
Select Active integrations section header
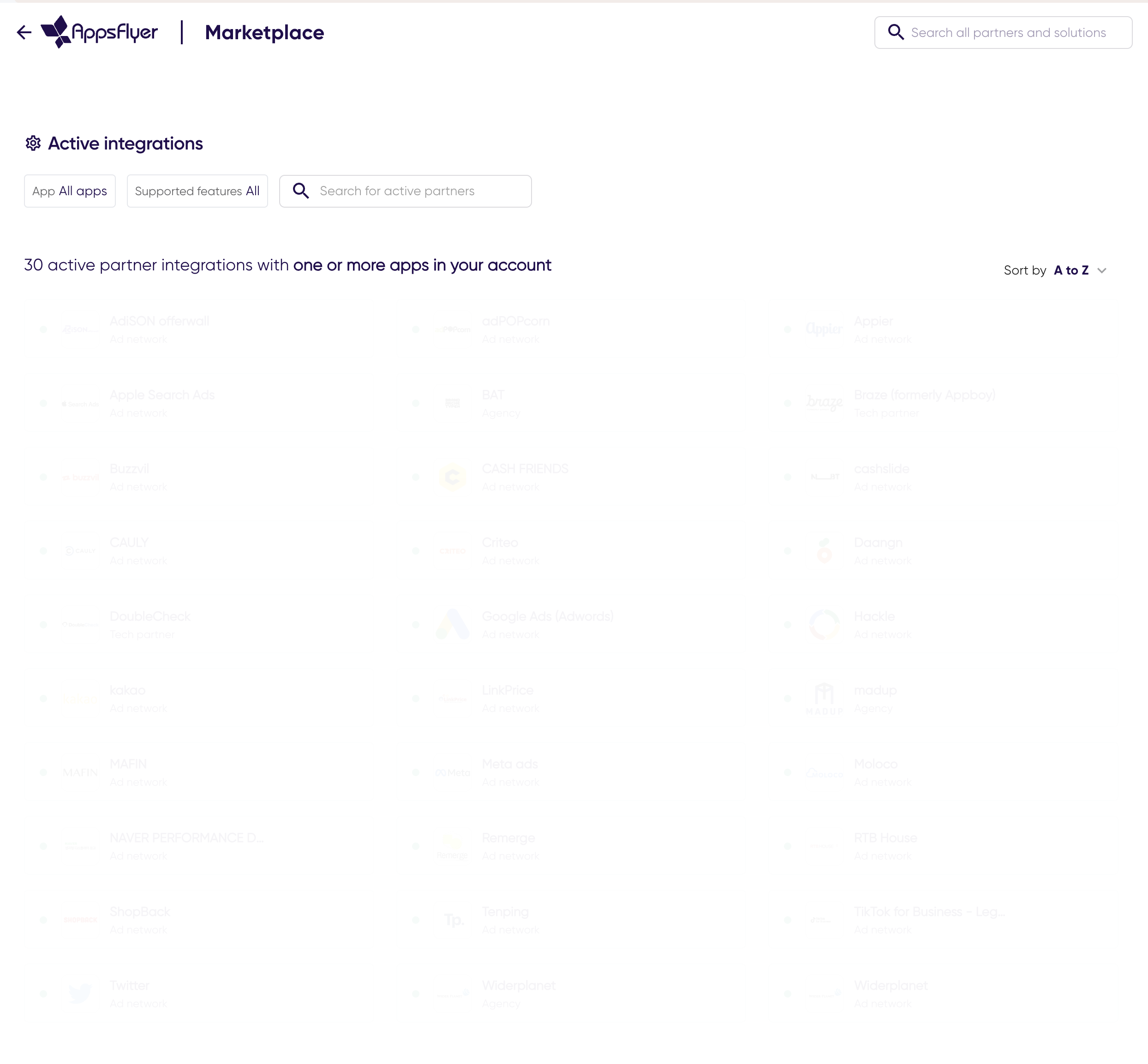coord(125,144)
